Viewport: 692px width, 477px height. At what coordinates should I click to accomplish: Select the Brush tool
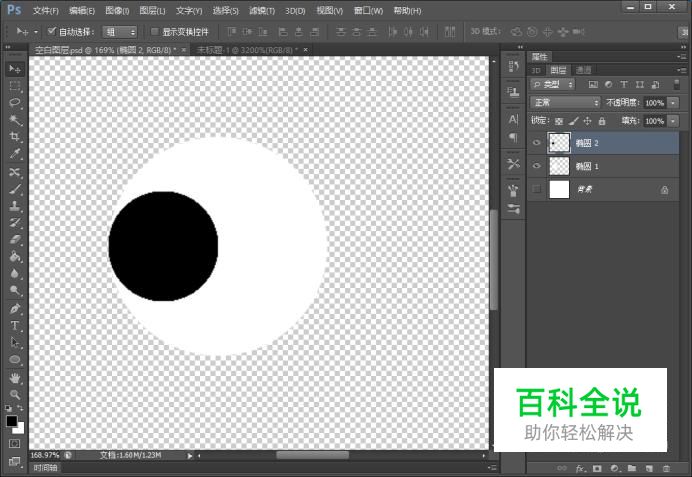[15, 189]
